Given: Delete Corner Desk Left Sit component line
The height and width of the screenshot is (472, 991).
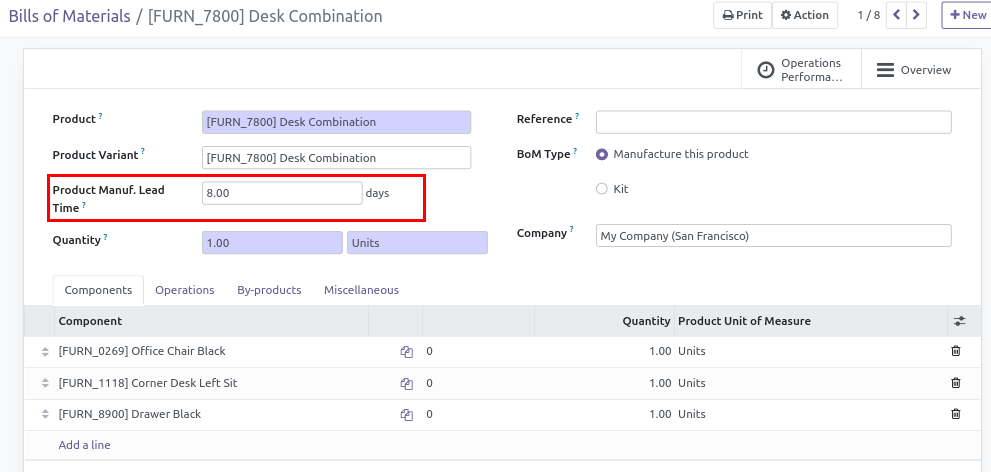Looking at the screenshot, I should coord(956,383).
